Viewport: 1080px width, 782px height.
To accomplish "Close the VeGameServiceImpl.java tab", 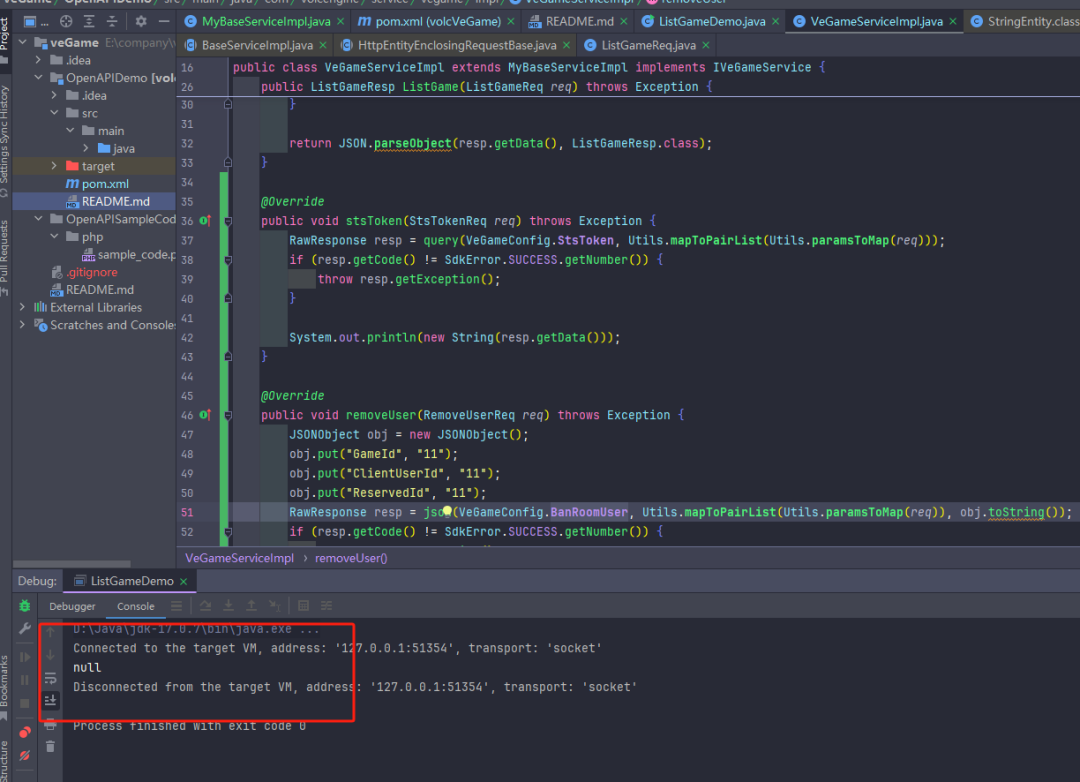I will tap(953, 22).
